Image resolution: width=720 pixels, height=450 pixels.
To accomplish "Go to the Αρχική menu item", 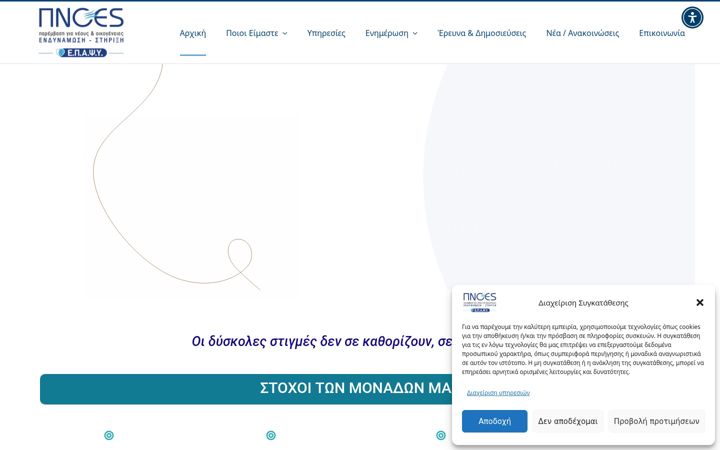I will pyautogui.click(x=193, y=33).
